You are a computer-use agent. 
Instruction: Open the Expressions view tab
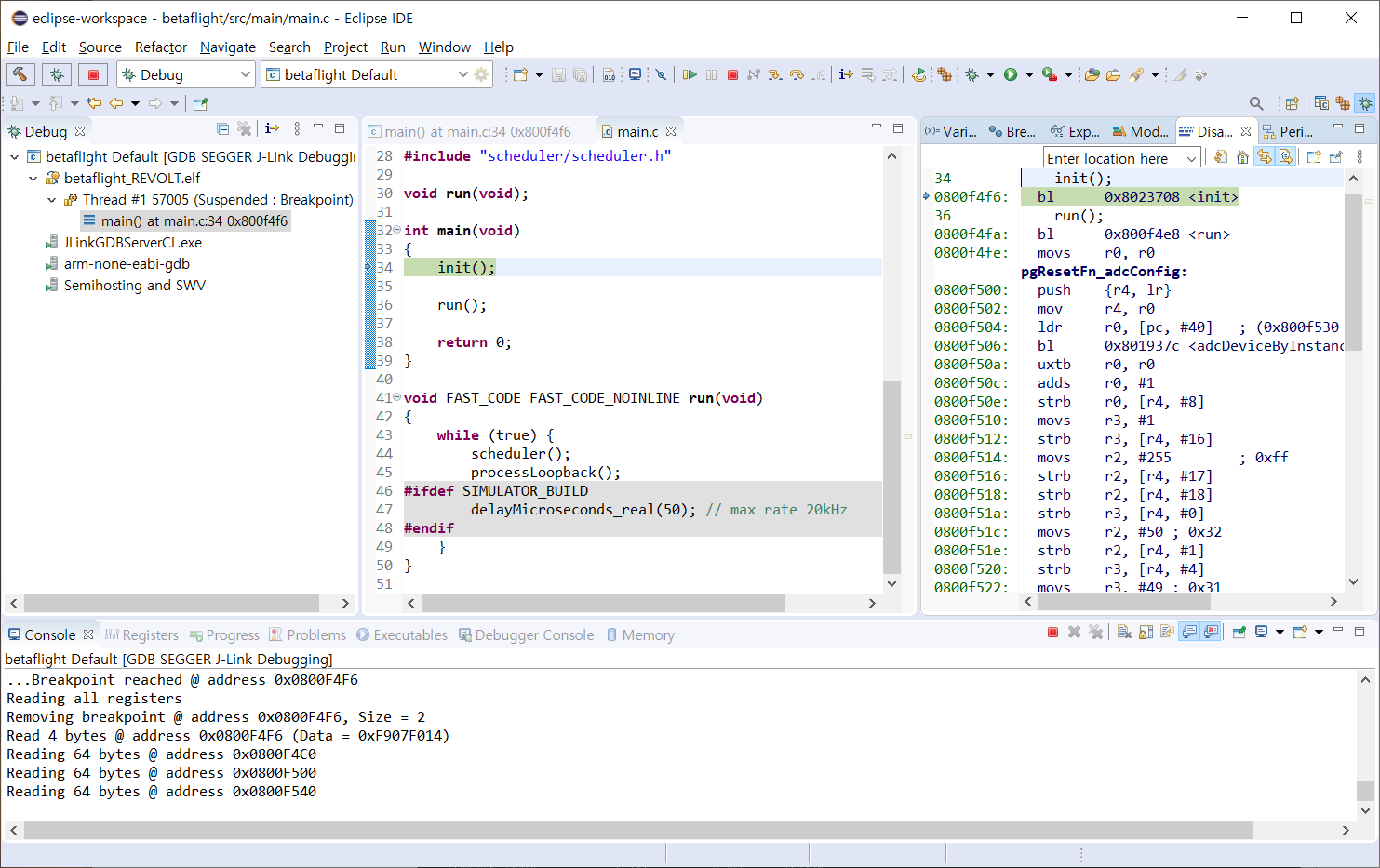coord(1075,132)
